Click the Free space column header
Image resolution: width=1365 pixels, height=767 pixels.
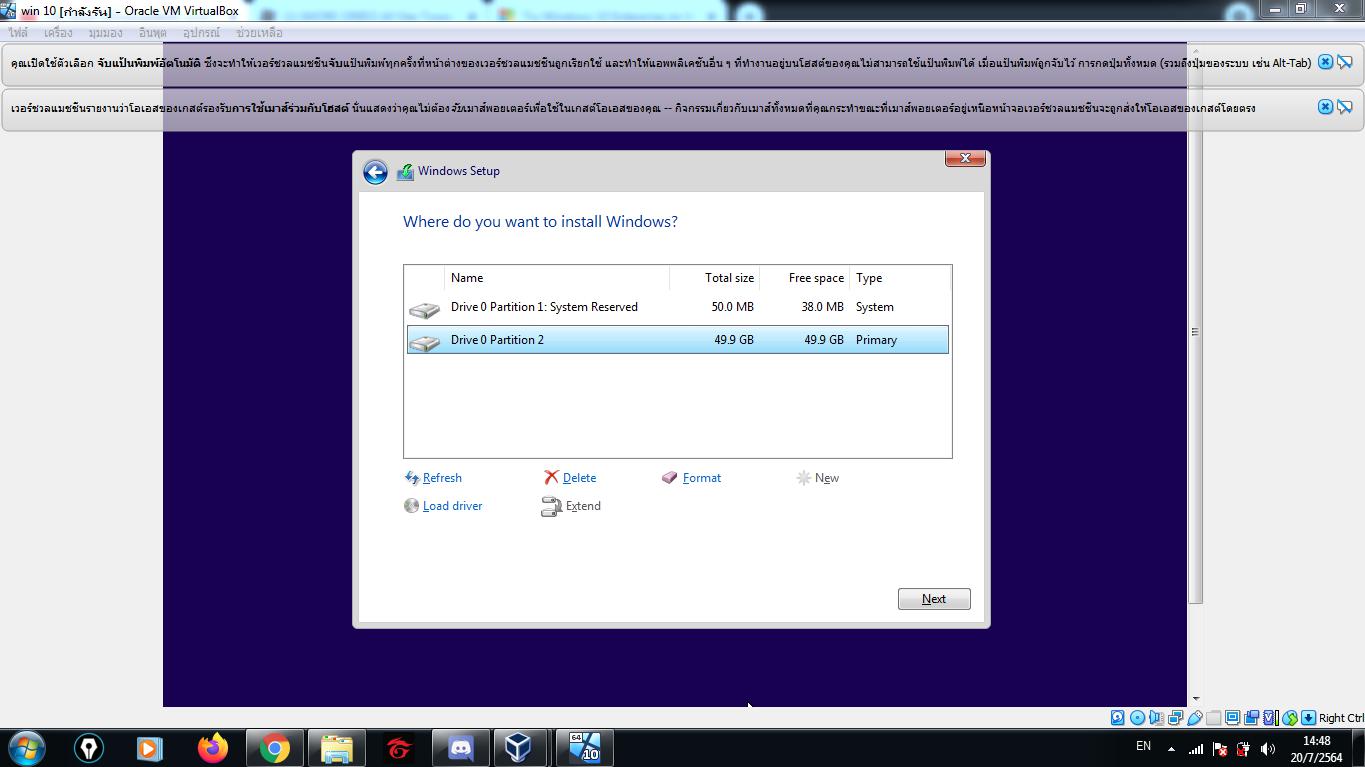[x=804, y=278]
